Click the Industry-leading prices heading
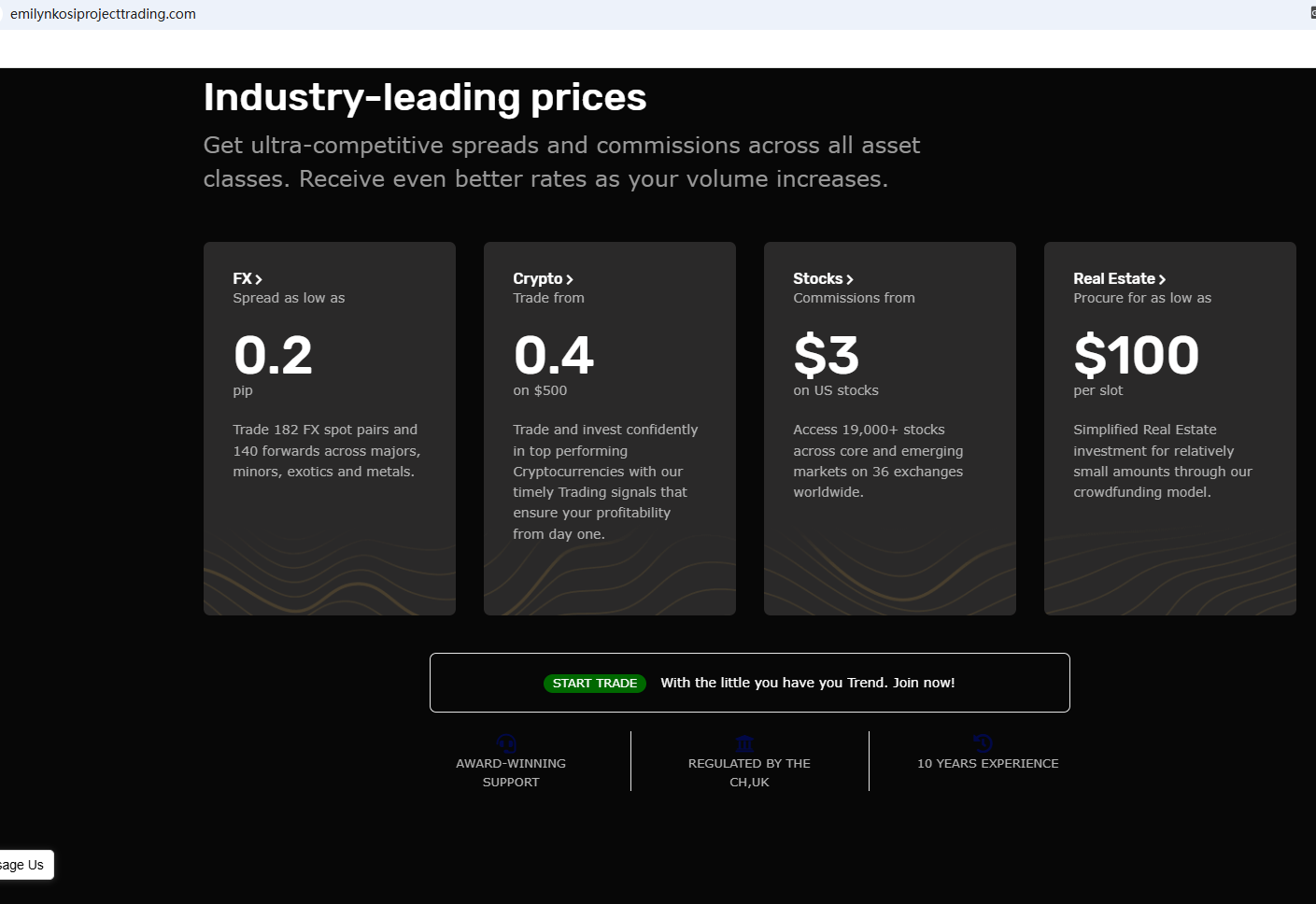The image size is (1316, 904). pyautogui.click(x=425, y=97)
